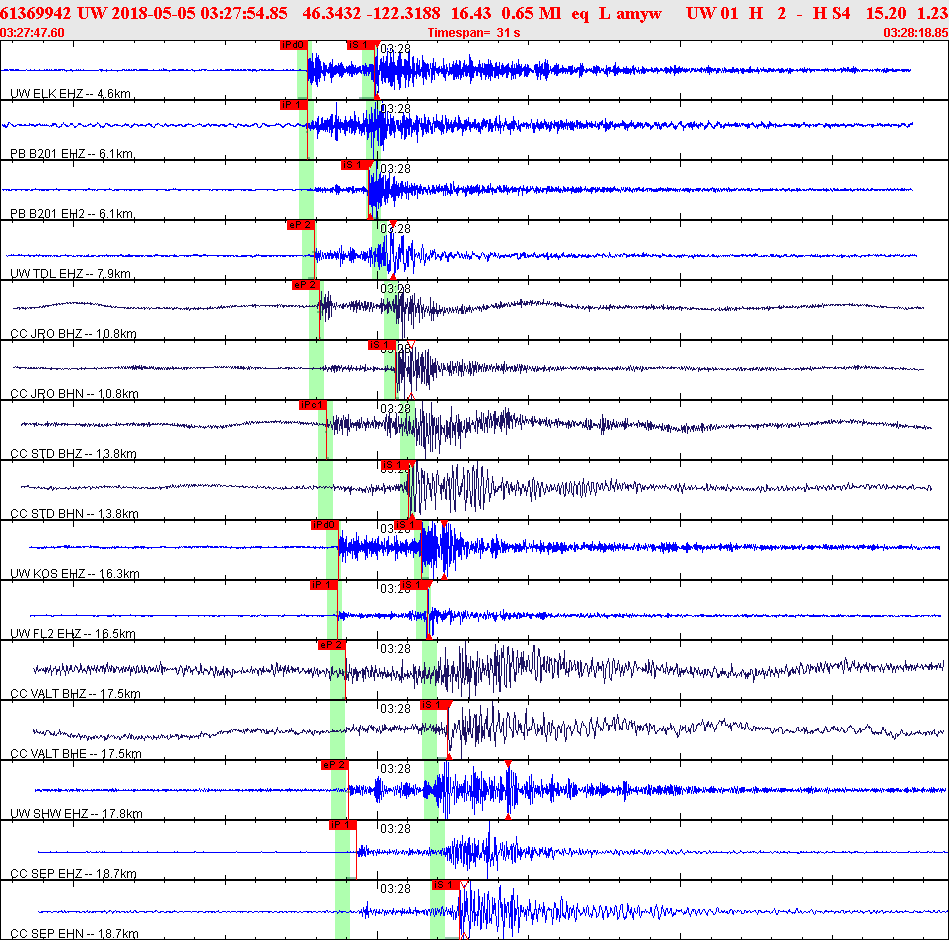Select the iS 1 pick on PB B201 EH2
Viewport: 949px width, 940px height.
[x=355, y=165]
